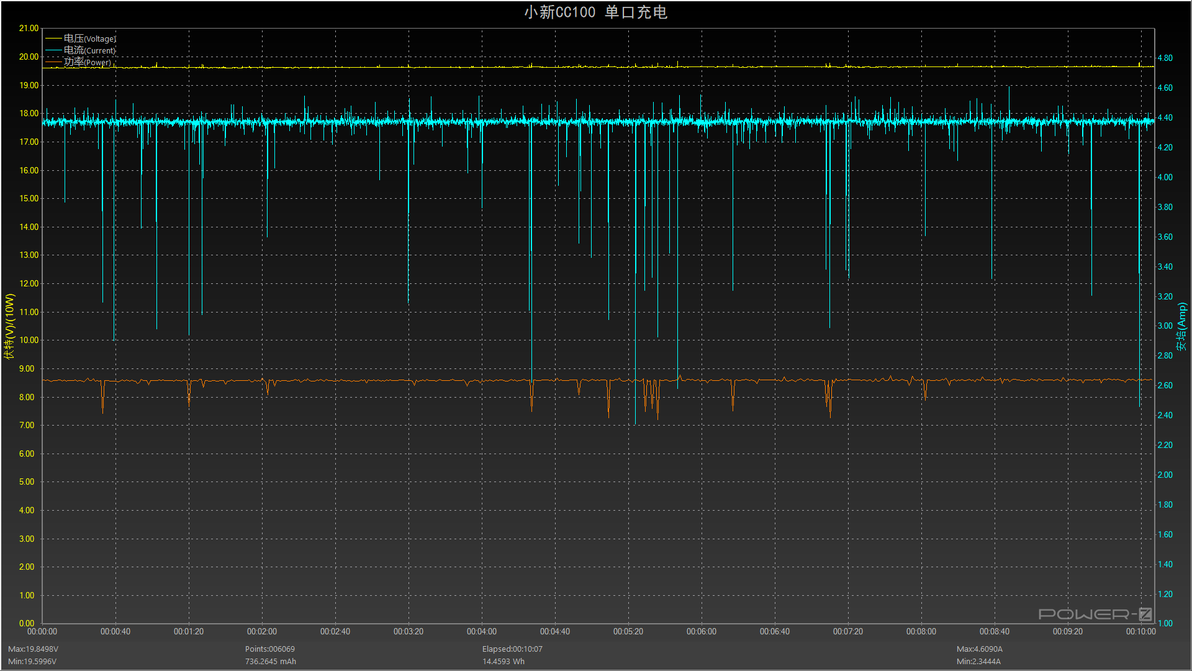Select the Max:4.6090A status value

(x=979, y=649)
